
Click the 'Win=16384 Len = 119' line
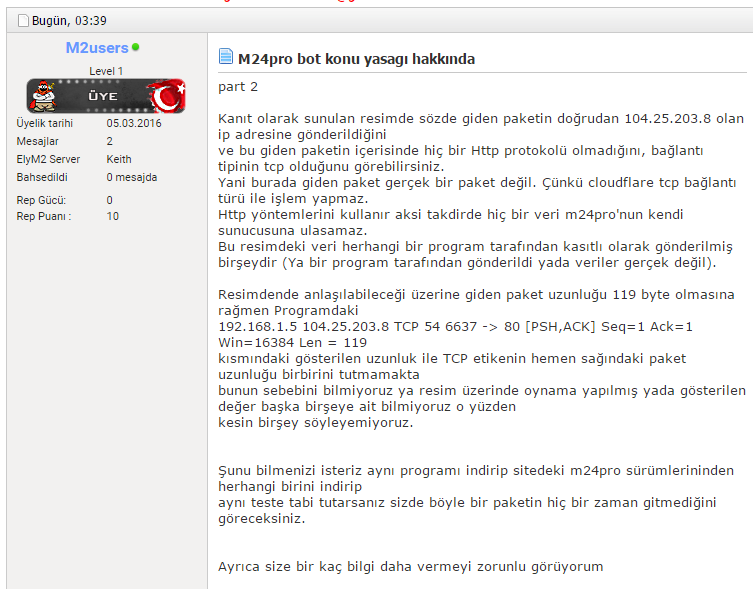point(292,343)
